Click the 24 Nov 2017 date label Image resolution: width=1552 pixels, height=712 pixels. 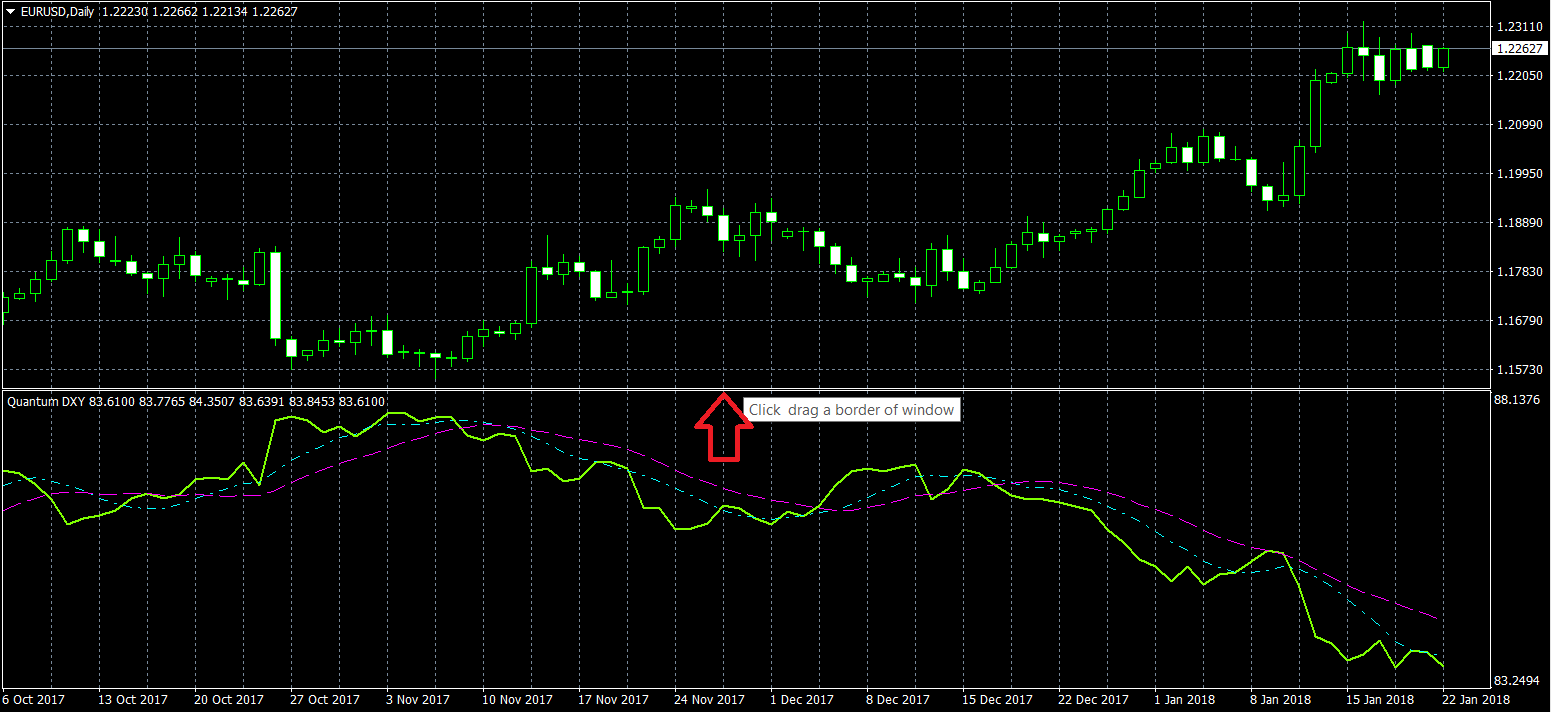(x=709, y=699)
